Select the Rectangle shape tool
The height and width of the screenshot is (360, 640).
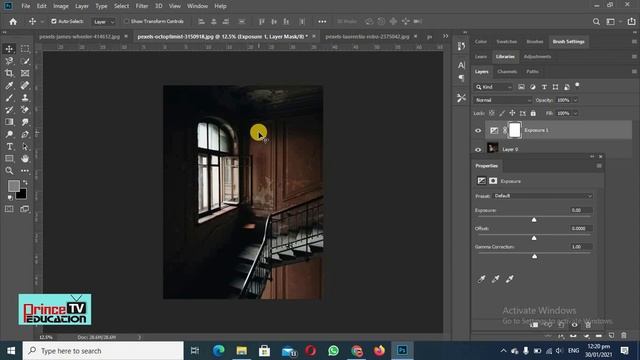[9, 159]
